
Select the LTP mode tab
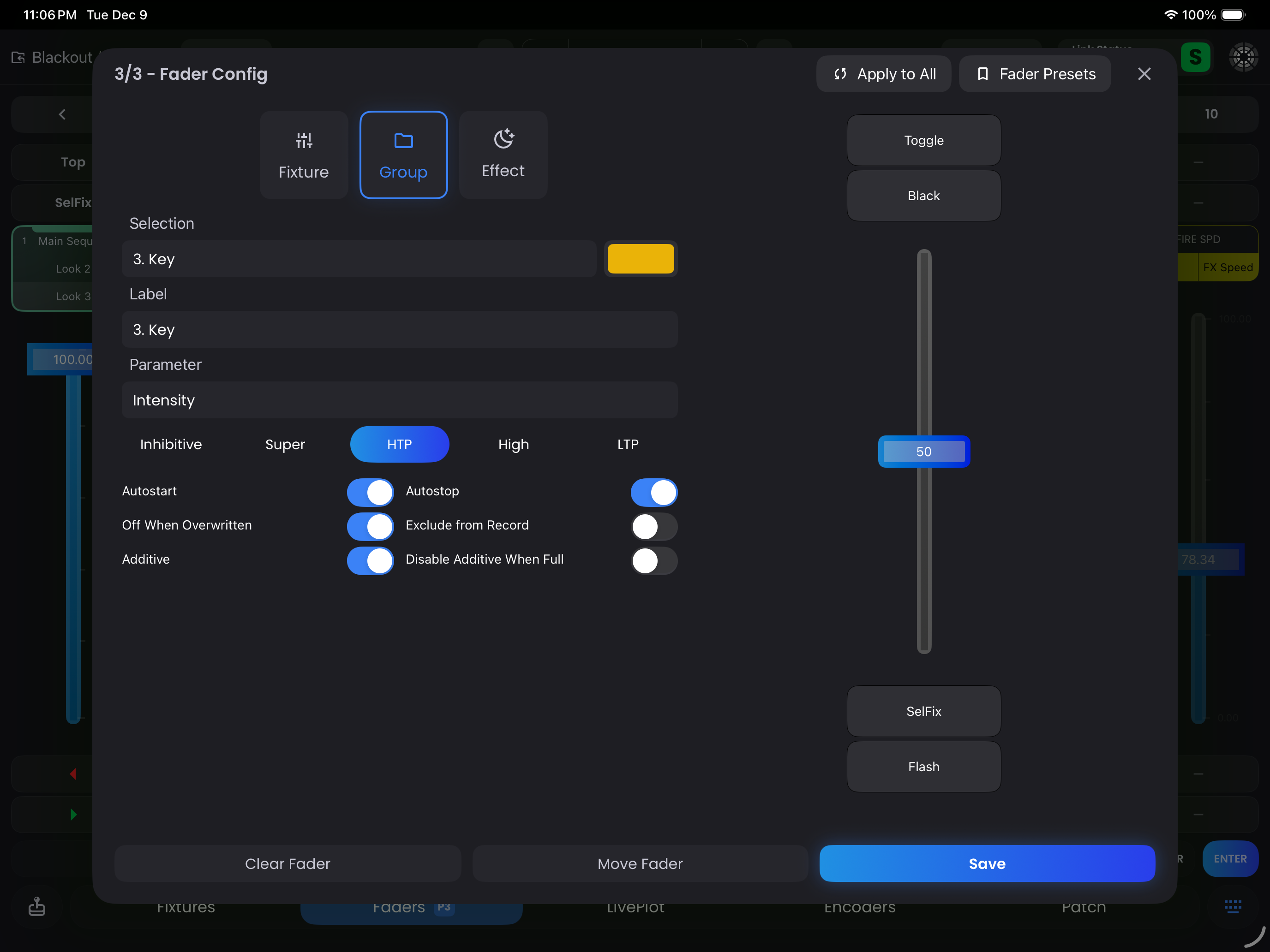click(628, 444)
